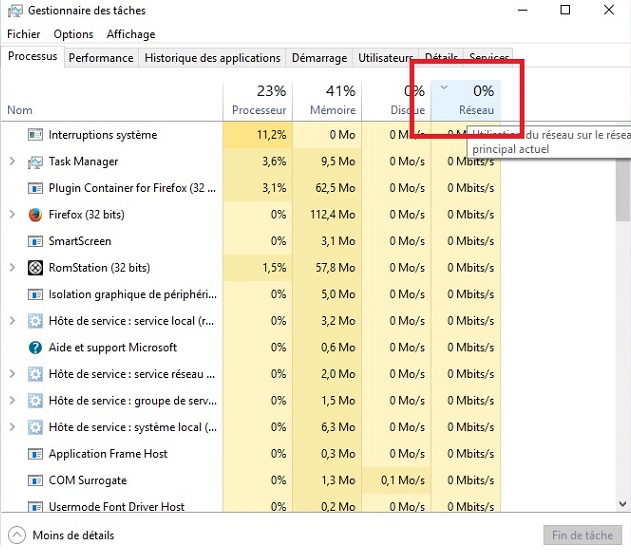The image size is (631, 556).
Task: Expand Hôte de service : système local group
Action: coord(12,427)
